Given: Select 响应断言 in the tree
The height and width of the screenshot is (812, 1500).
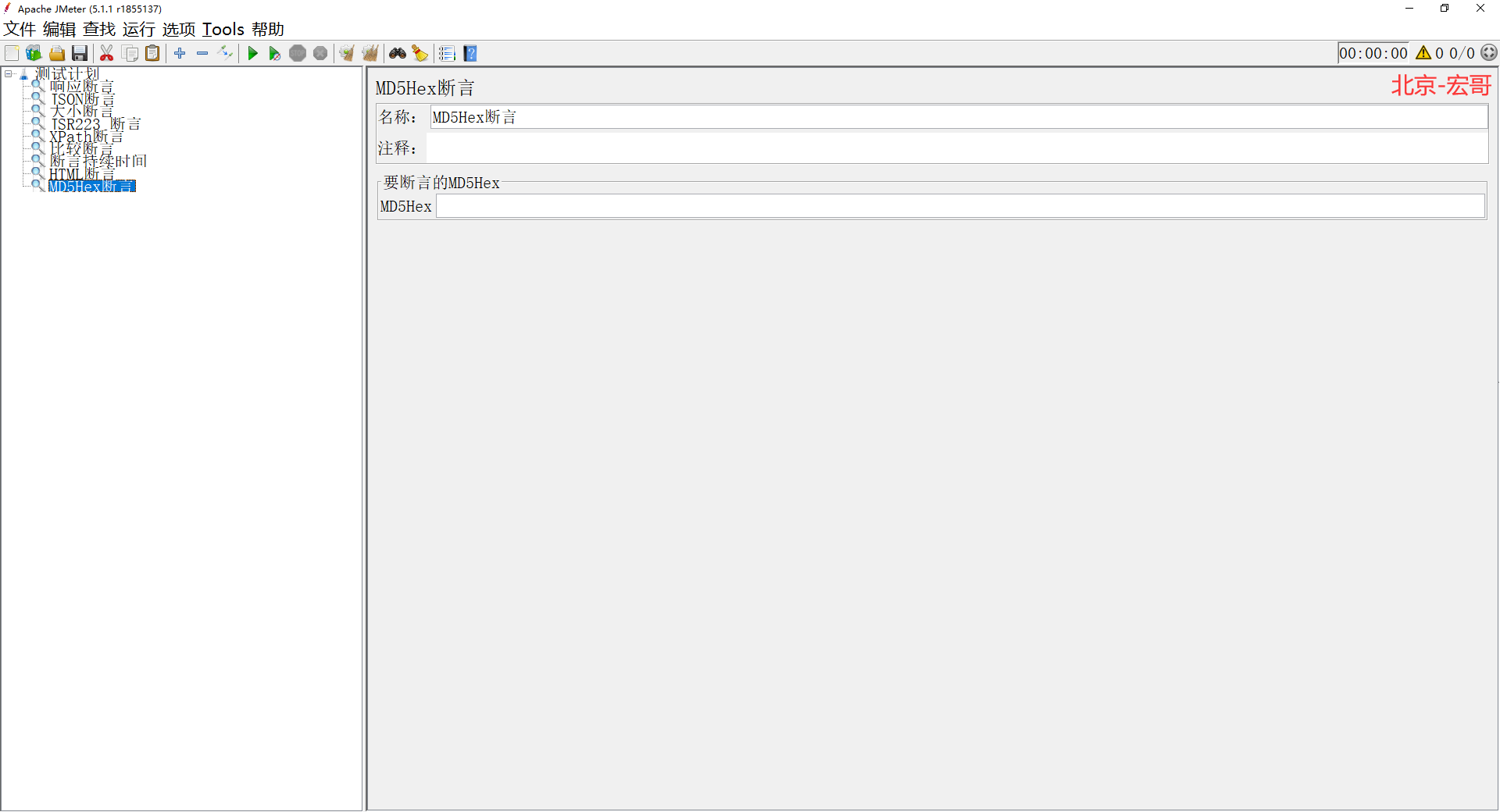Looking at the screenshot, I should coord(82,87).
